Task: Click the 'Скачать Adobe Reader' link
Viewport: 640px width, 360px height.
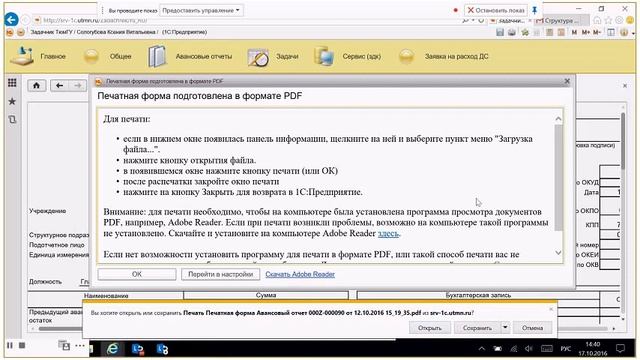Action: pos(300,274)
